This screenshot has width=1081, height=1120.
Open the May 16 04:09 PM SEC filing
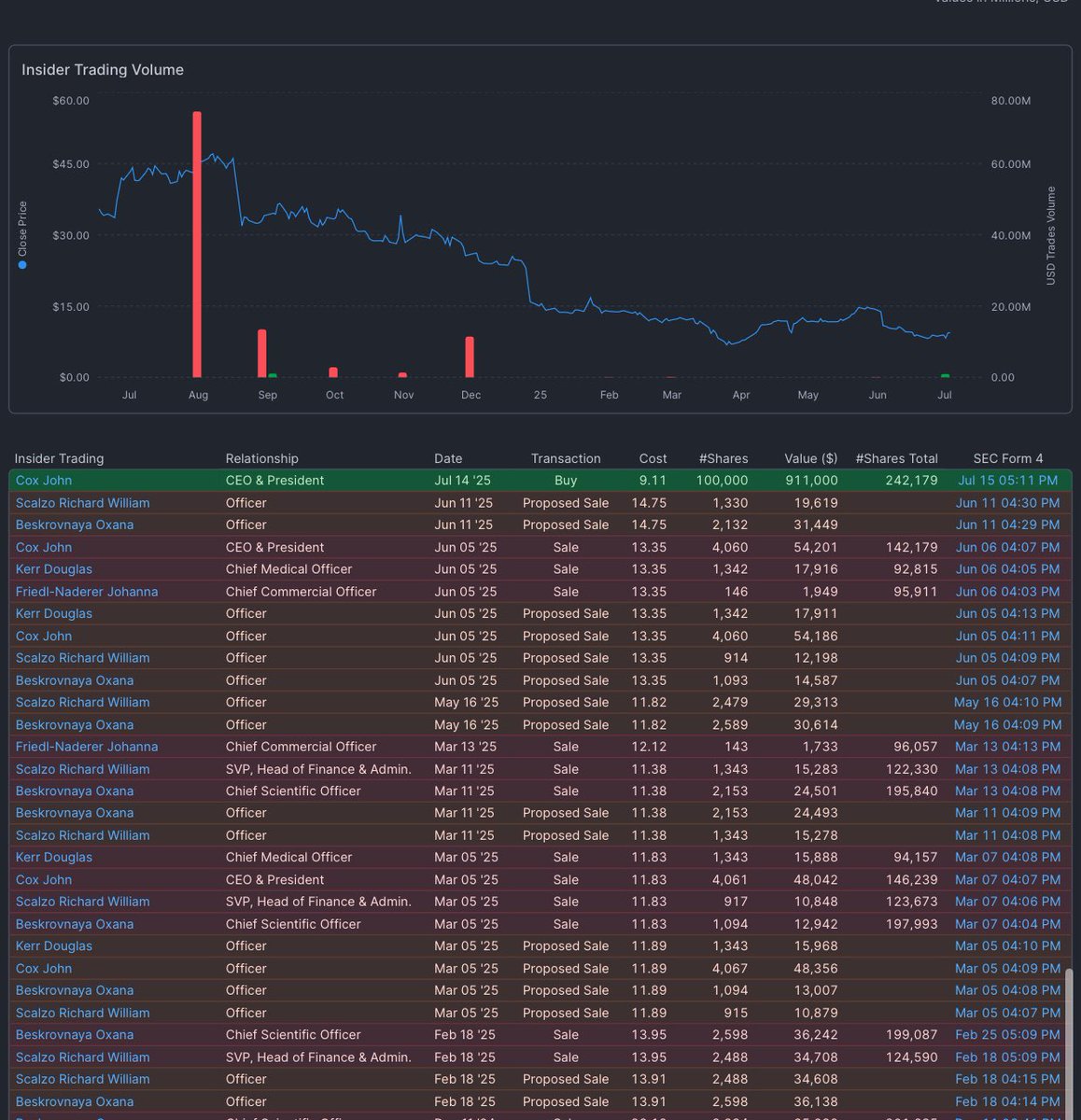point(1008,724)
